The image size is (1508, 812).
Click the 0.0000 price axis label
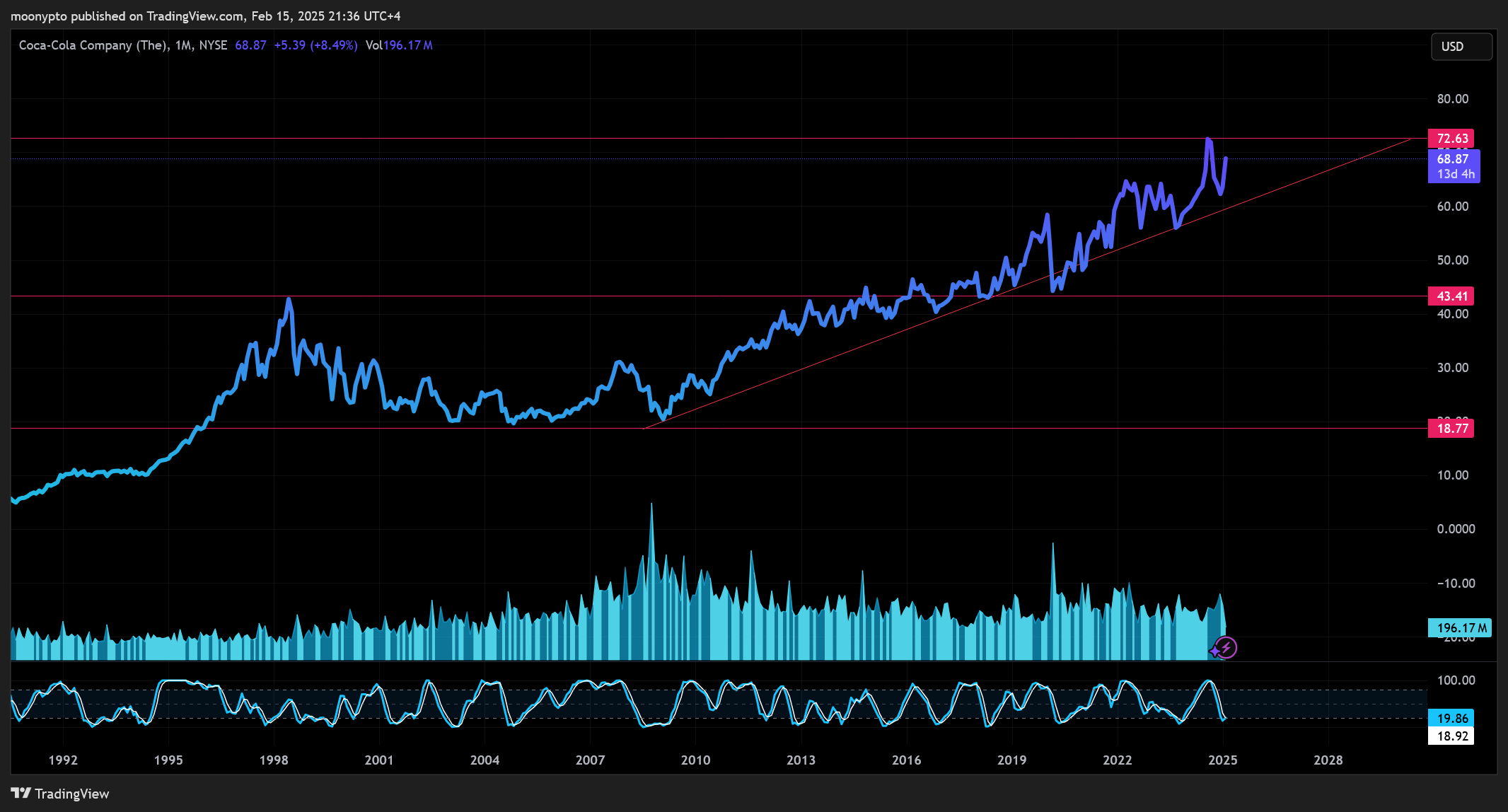coord(1456,528)
